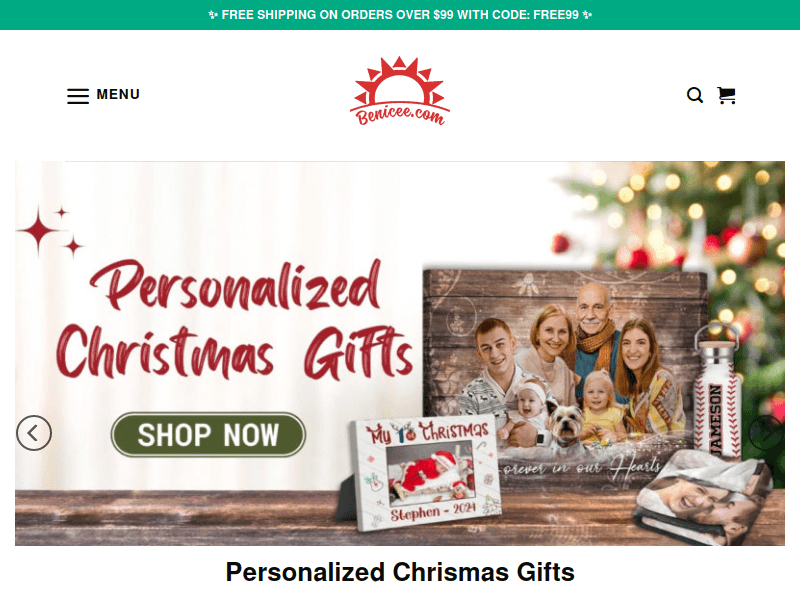Click the red sparkle stars decoration
800x600 pixels.
tap(49, 232)
